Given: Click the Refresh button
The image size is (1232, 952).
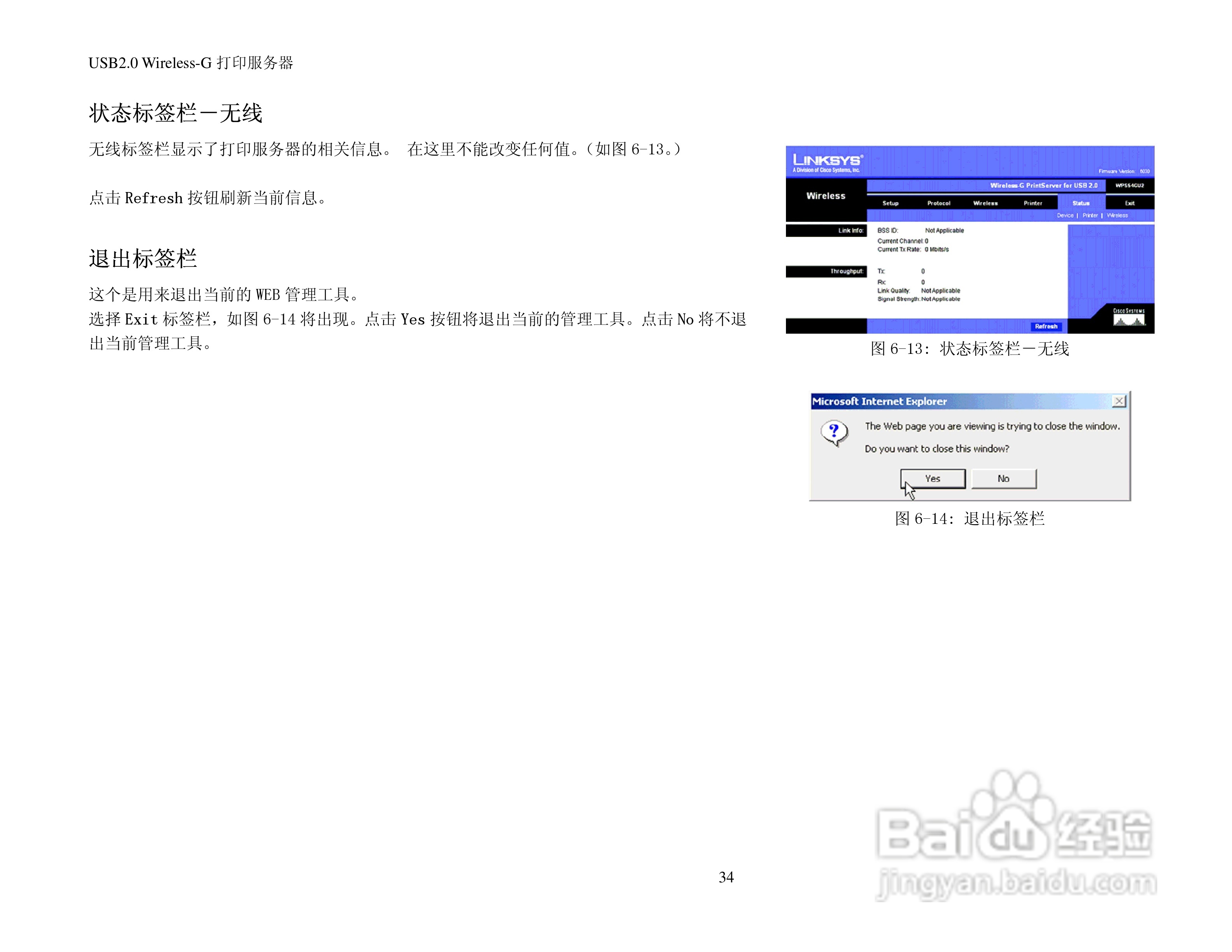Looking at the screenshot, I should (1046, 327).
